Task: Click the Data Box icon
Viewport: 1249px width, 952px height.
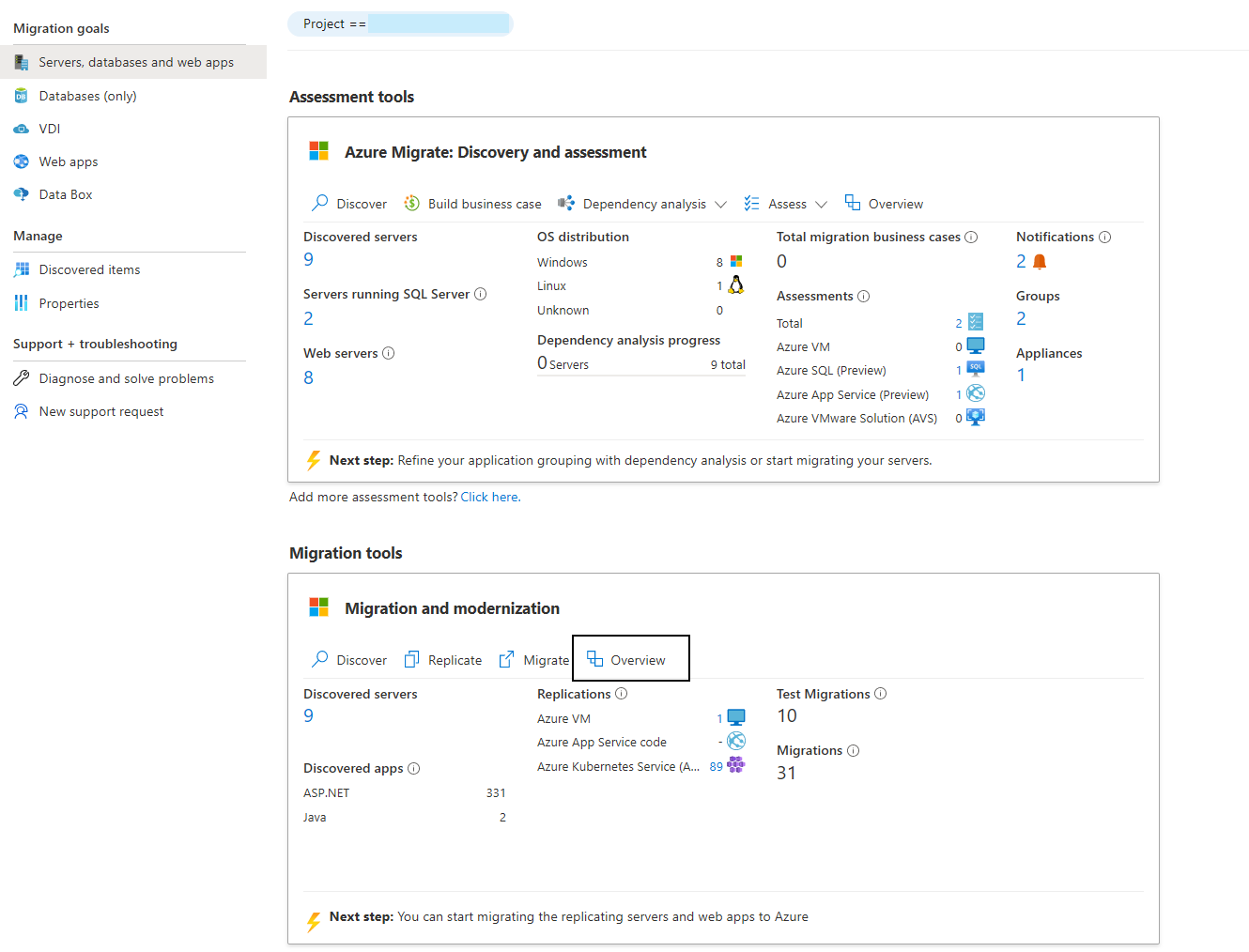Action: [x=21, y=194]
